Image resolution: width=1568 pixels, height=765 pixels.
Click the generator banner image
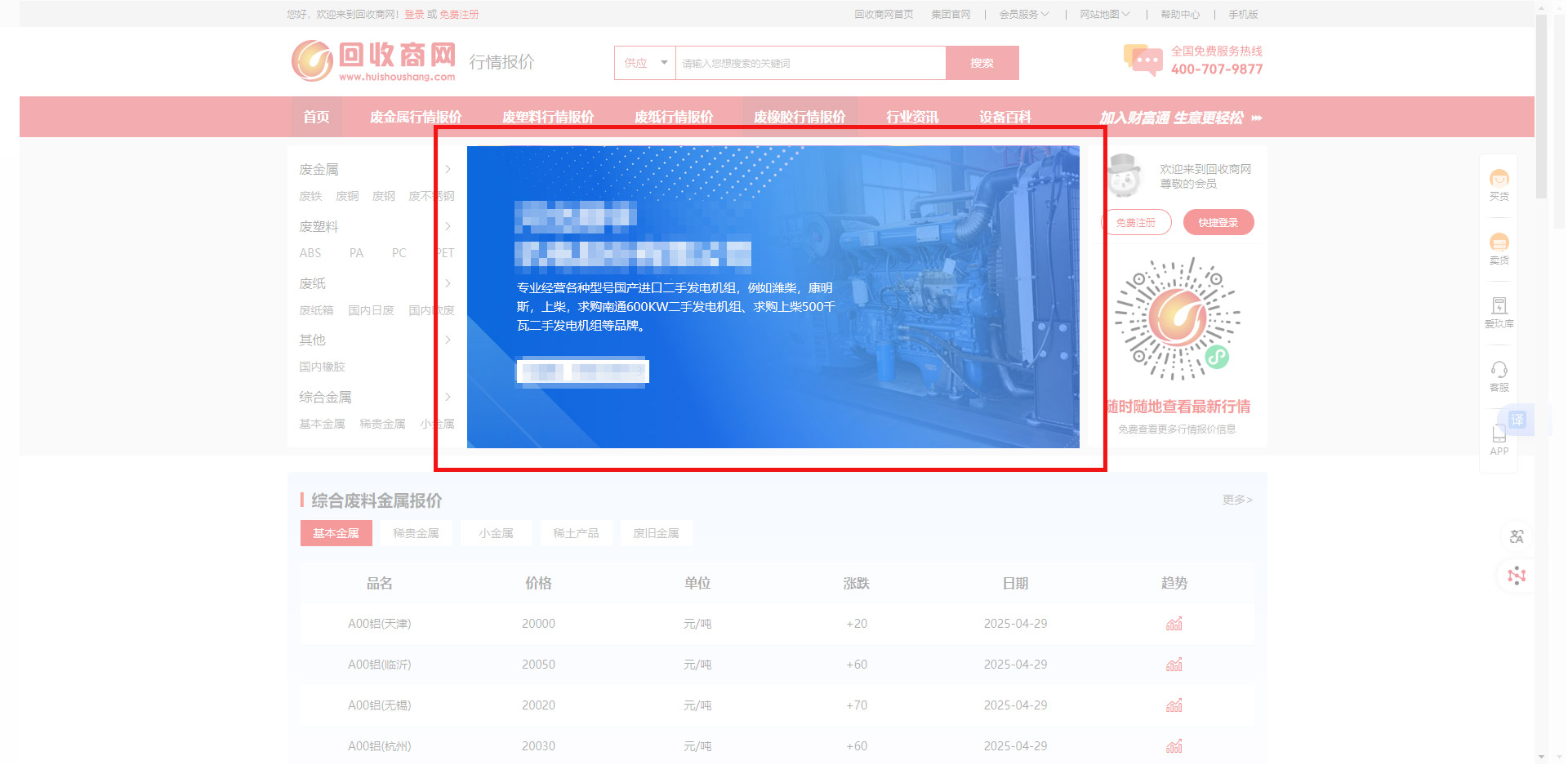pos(773,296)
